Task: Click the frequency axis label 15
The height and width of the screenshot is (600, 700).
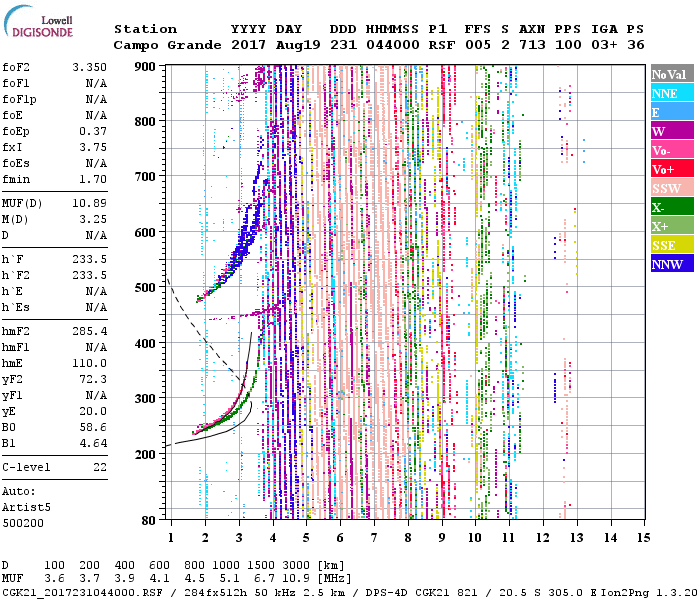Action: (643, 538)
